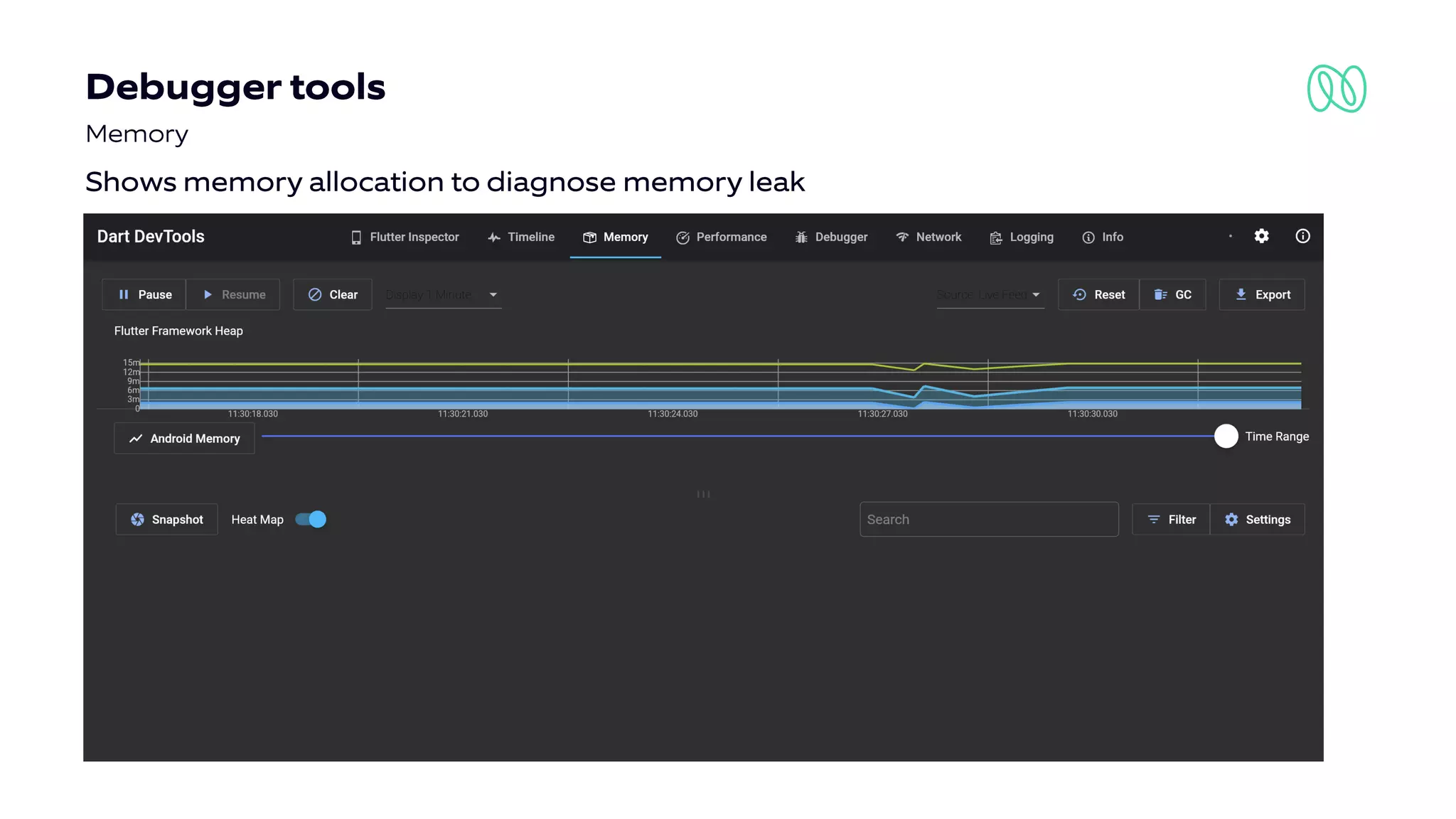Expand the Source Live Feed dropdown
The image size is (1456, 819).
pos(990,294)
